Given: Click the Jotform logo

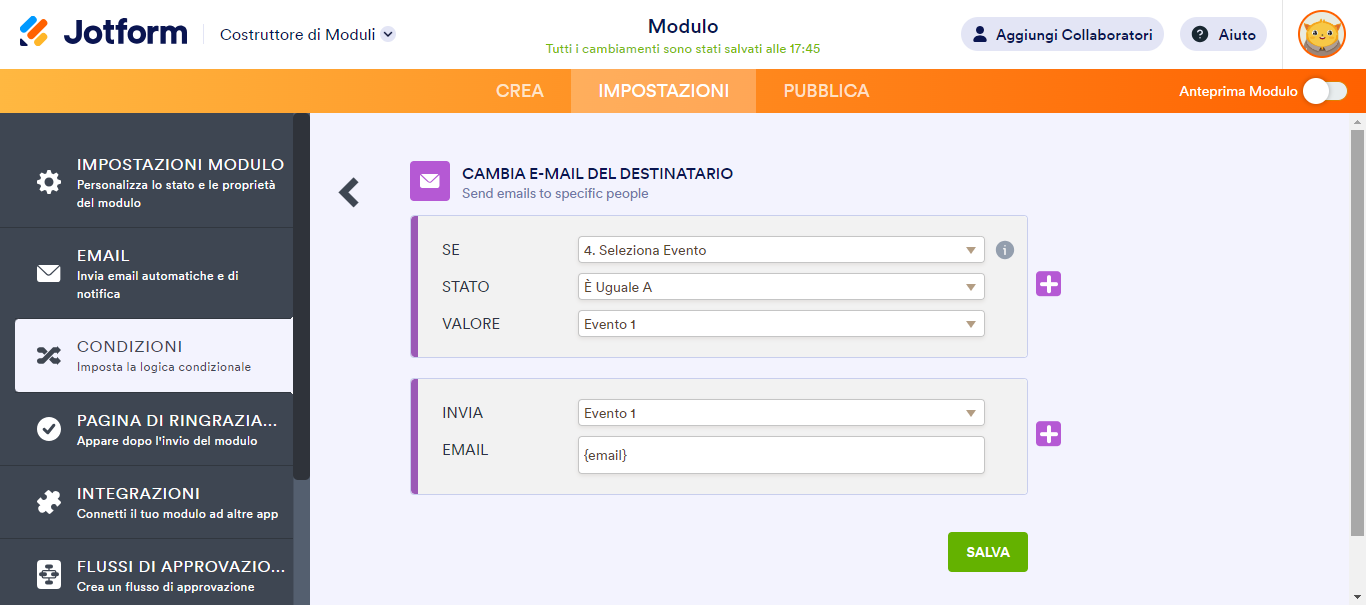Looking at the screenshot, I should pos(103,33).
